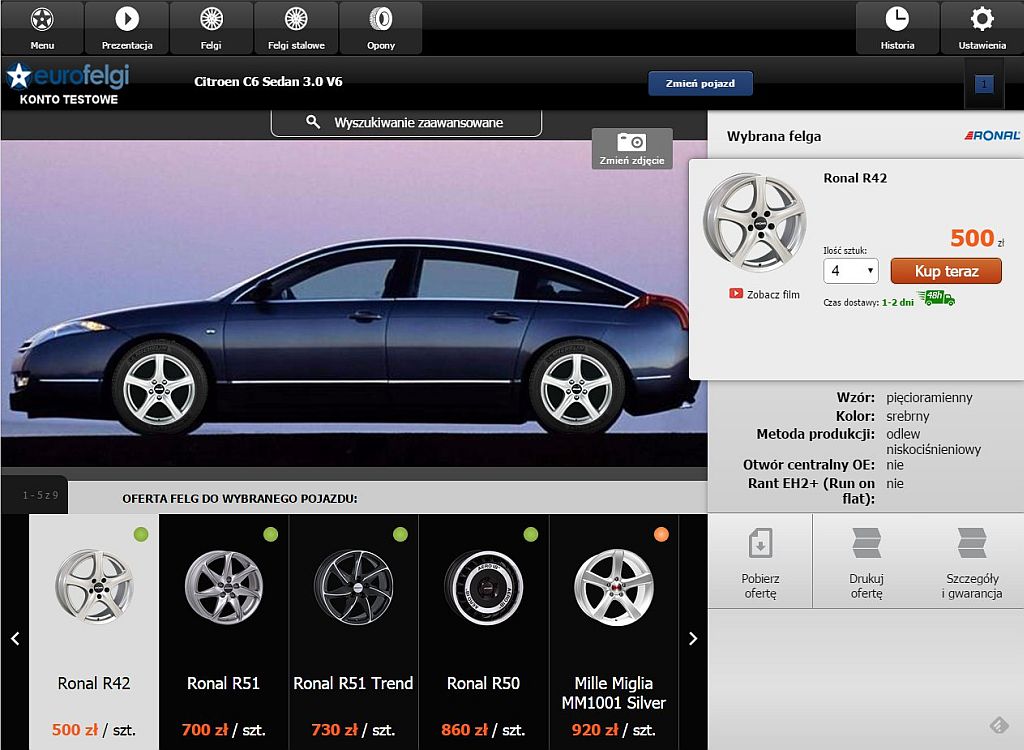This screenshot has height=750, width=1024.
Task: Select the Ronal R51 Trend wheel thumbnail
Action: coord(353,586)
